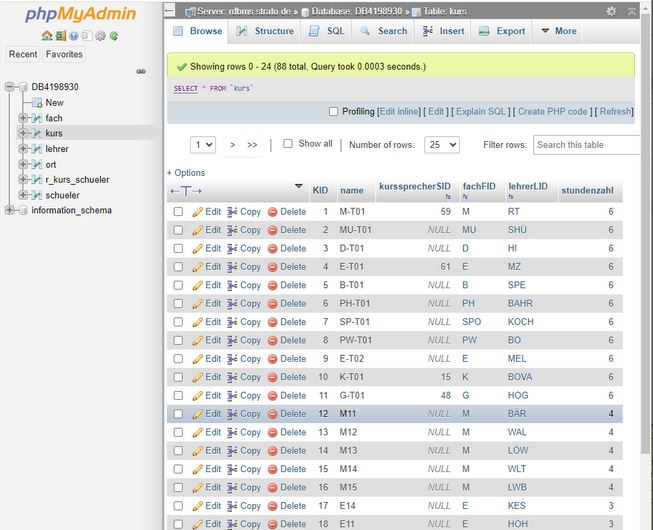Image resolution: width=653 pixels, height=530 pixels.
Task: Open navigation panel settings gear icon
Action: click(x=100, y=36)
